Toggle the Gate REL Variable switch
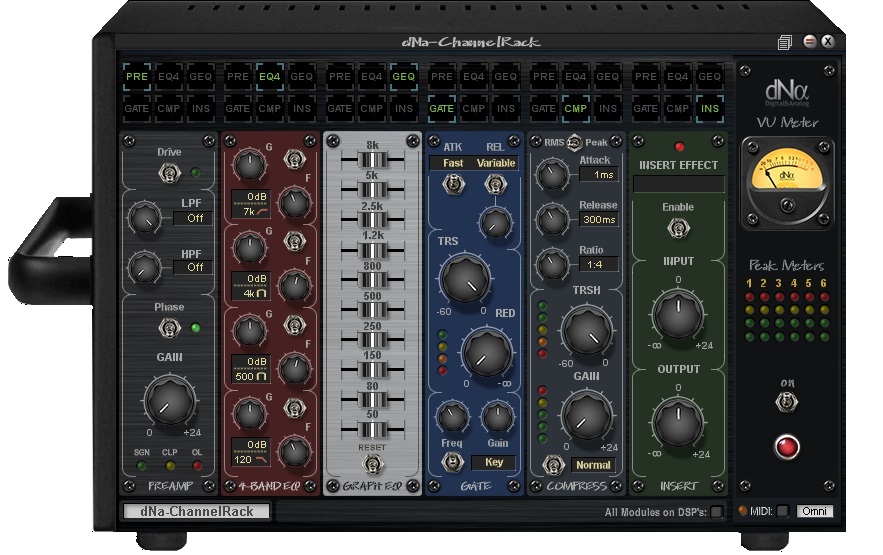 pos(495,183)
